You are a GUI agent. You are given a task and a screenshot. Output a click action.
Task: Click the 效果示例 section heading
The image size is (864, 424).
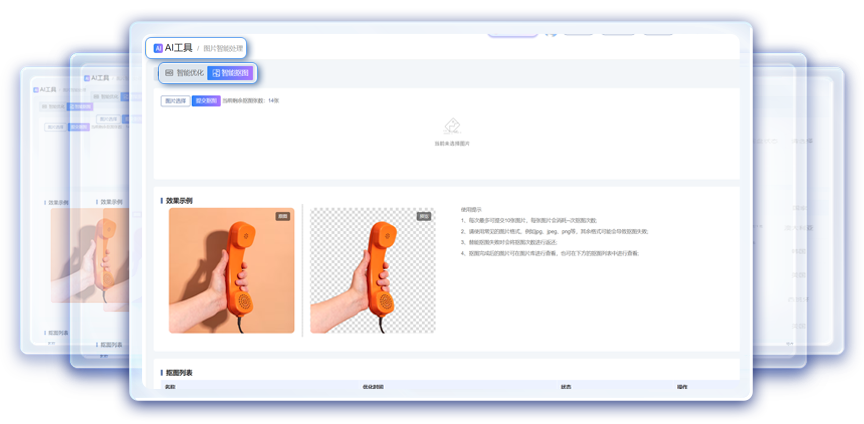180,201
